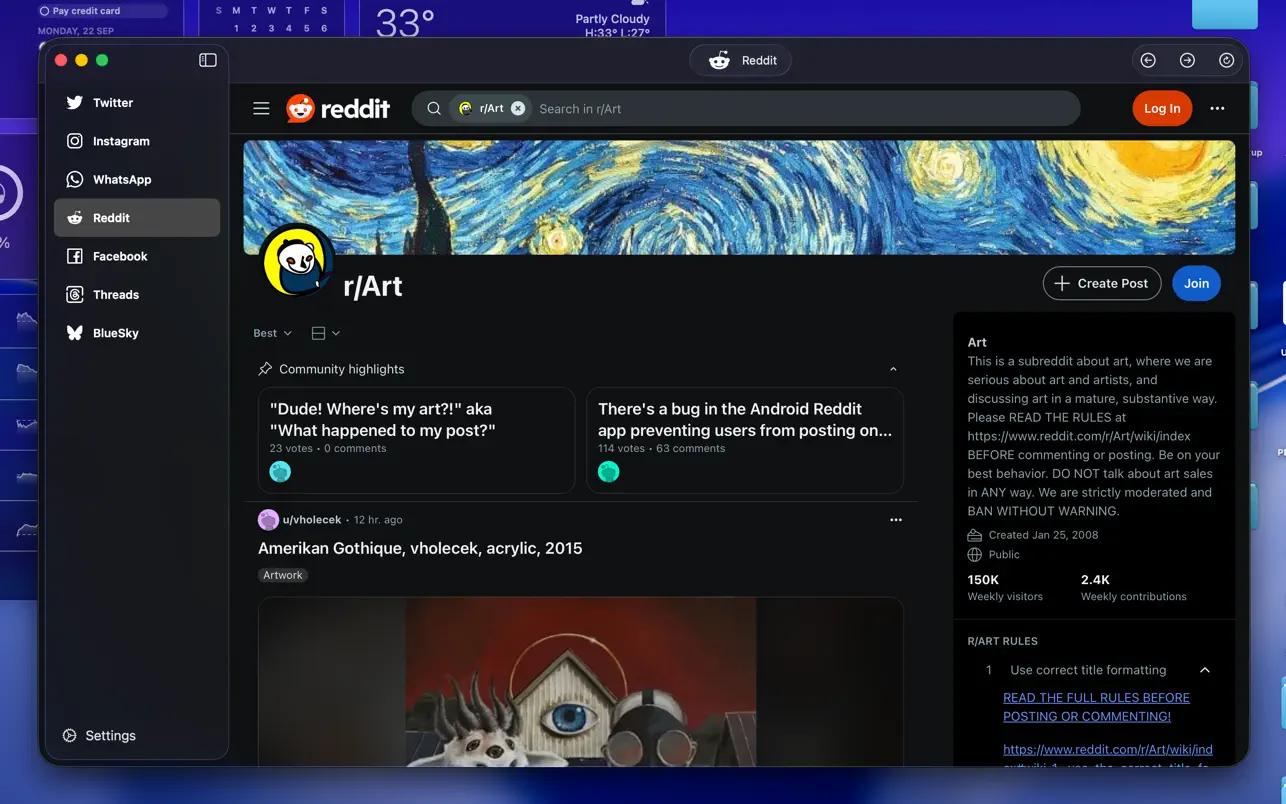Image resolution: width=1286 pixels, height=804 pixels.
Task: Click the search magnifier icon
Action: pos(434,109)
